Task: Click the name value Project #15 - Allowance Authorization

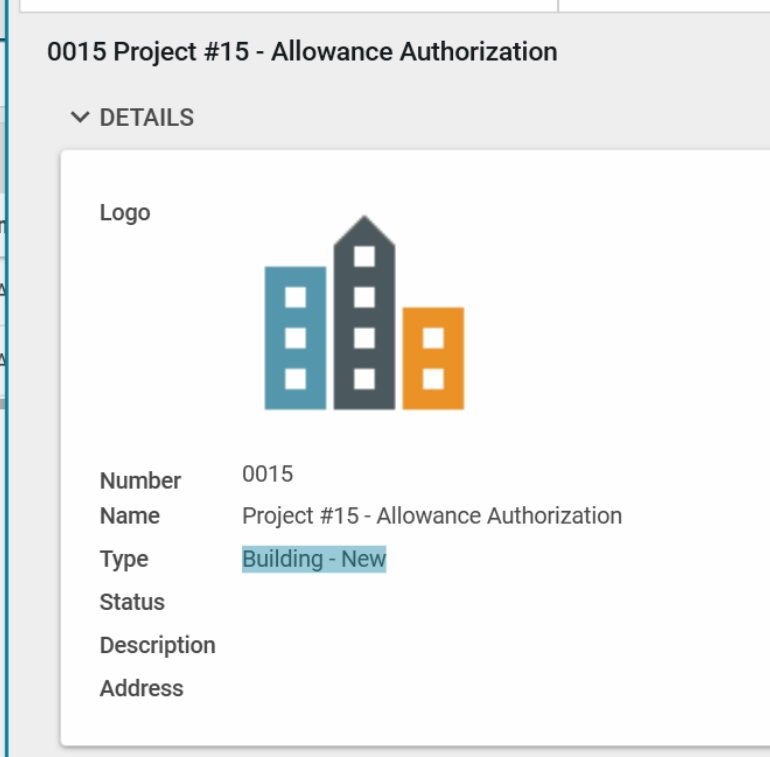Action: point(432,516)
